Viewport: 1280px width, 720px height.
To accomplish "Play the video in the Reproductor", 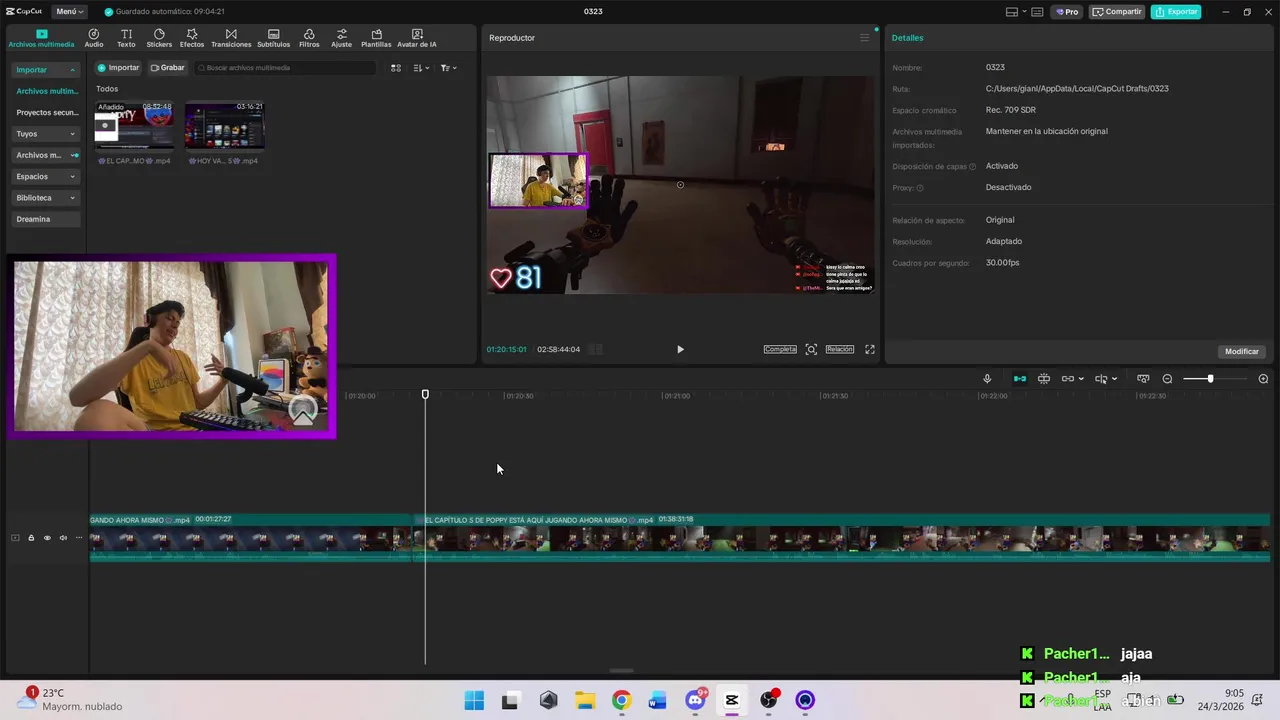I will pos(680,349).
